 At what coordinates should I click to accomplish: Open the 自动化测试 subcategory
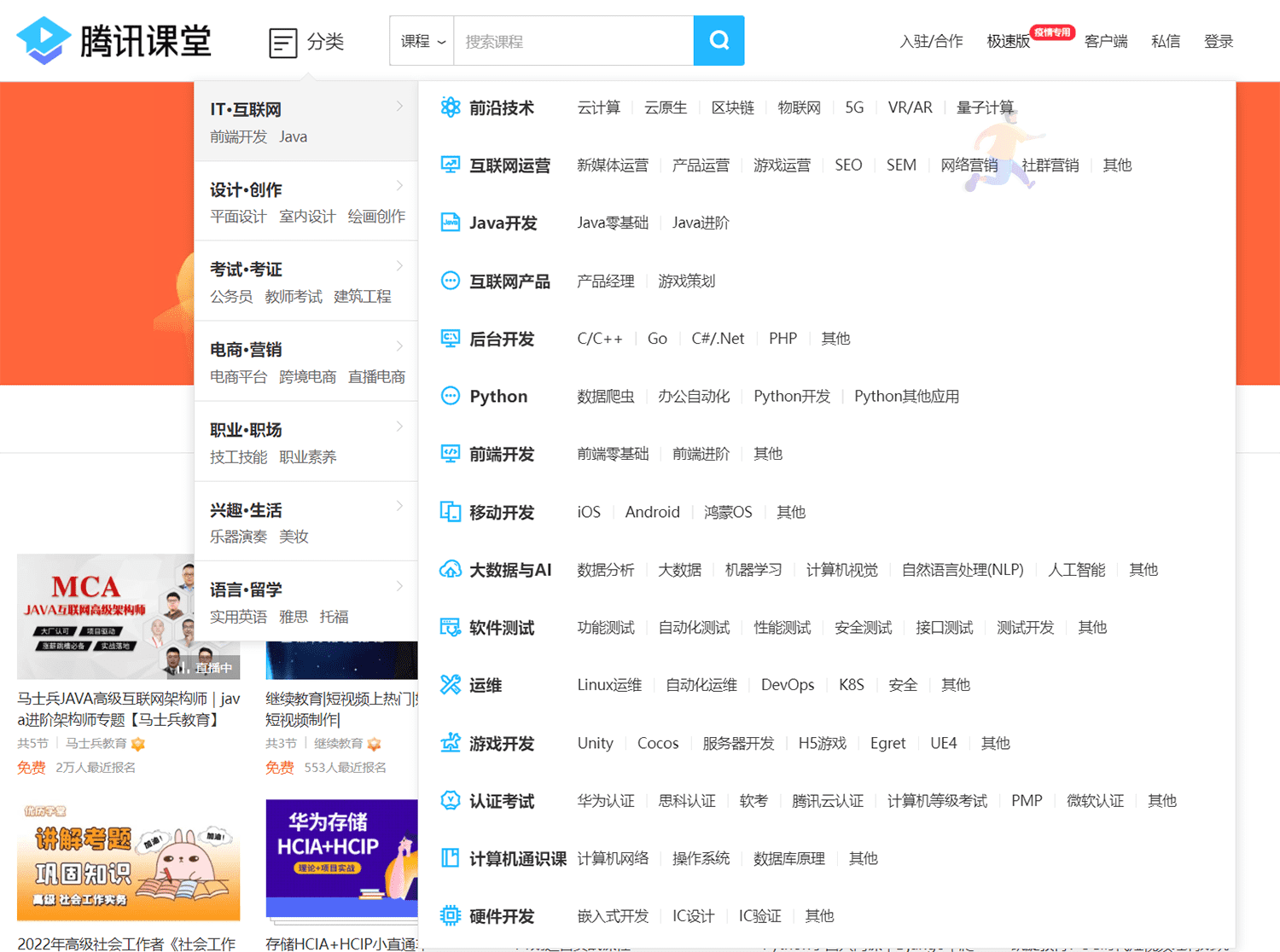694,627
